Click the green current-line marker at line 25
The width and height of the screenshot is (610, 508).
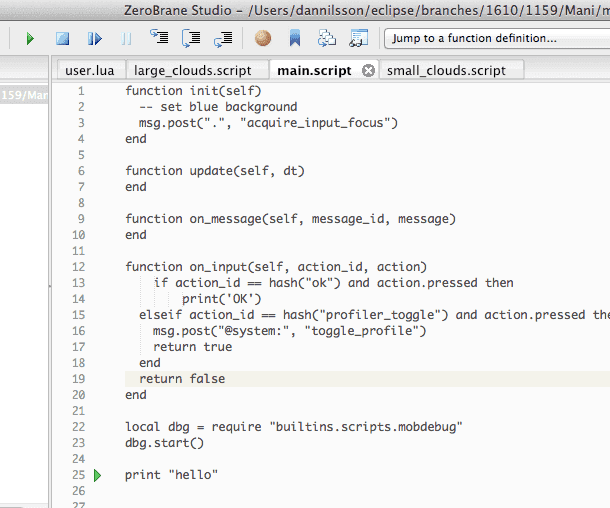pyautogui.click(x=97, y=475)
